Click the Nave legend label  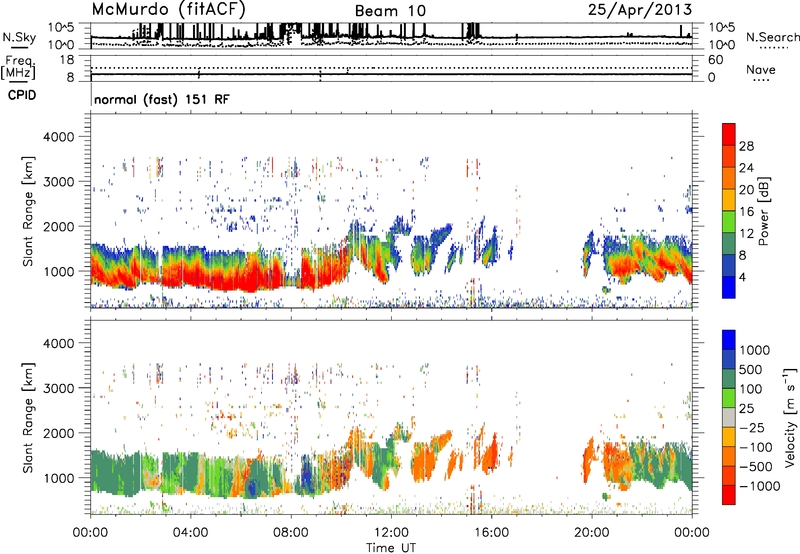(761, 70)
